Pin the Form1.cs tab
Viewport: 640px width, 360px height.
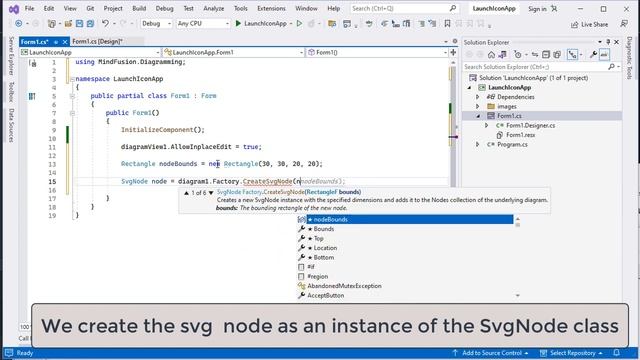click(56, 42)
